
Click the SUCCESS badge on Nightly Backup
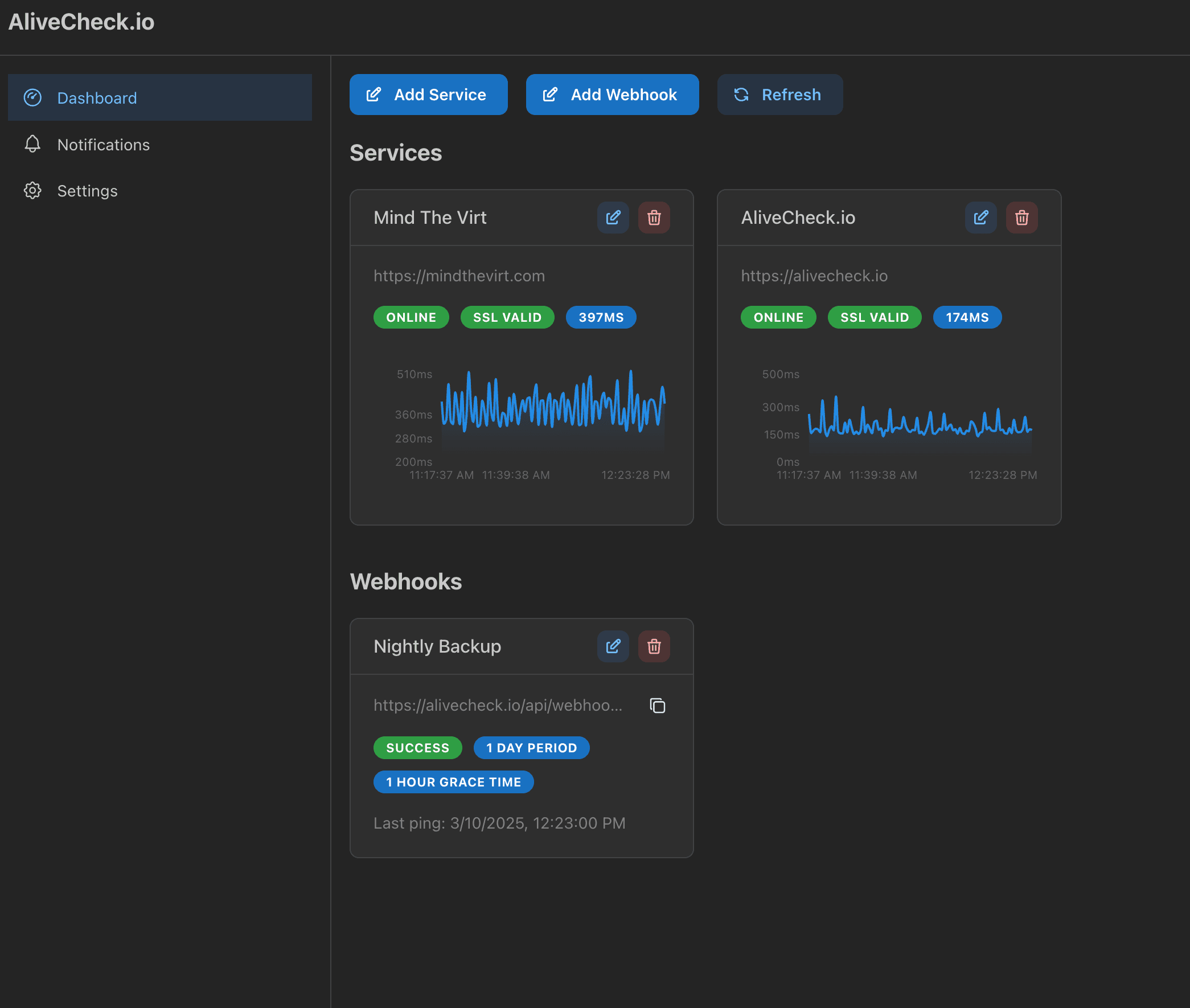(417, 748)
